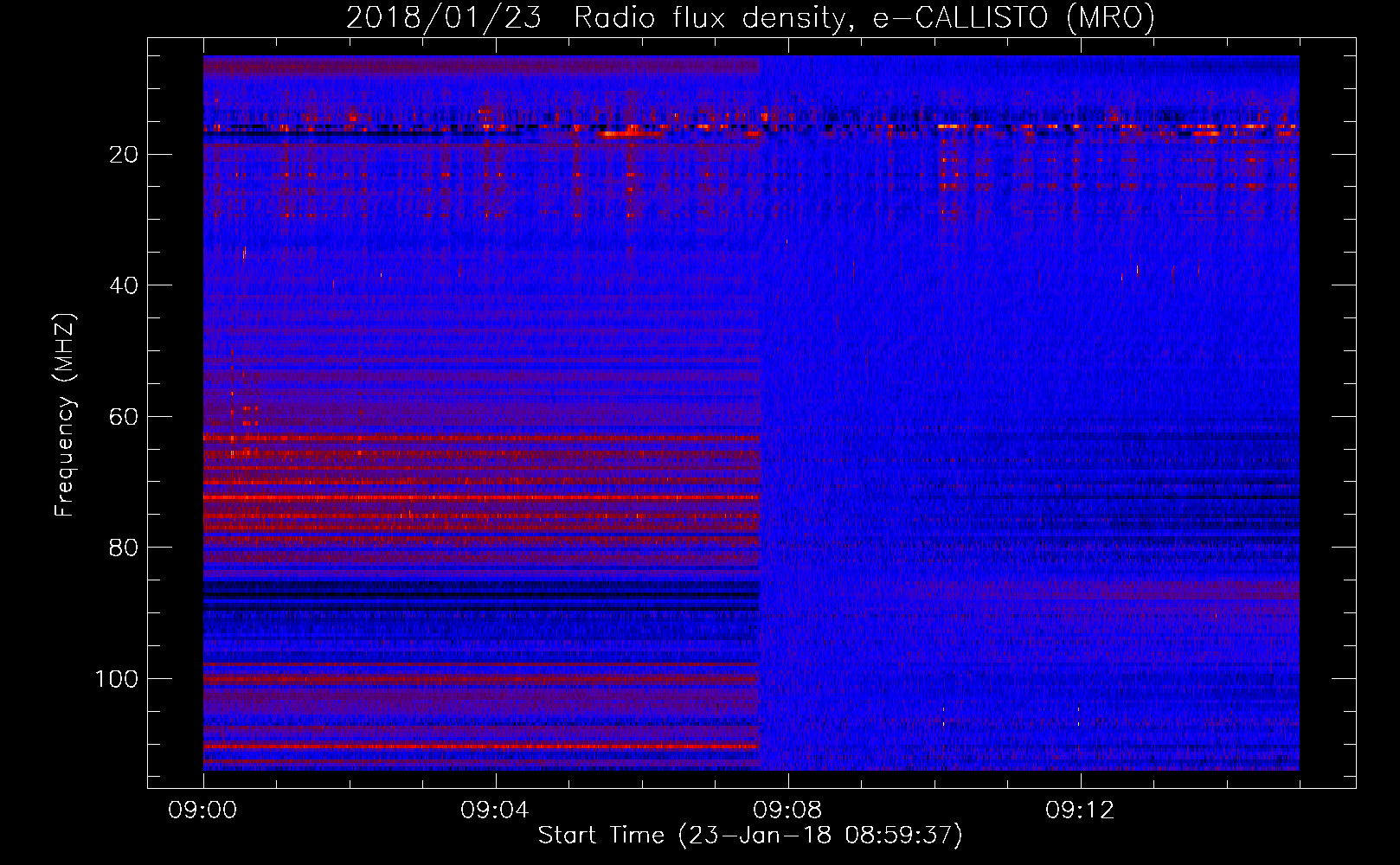Select the 09:04 time tick label
Screen dimensions: 1400x865
coord(495,810)
